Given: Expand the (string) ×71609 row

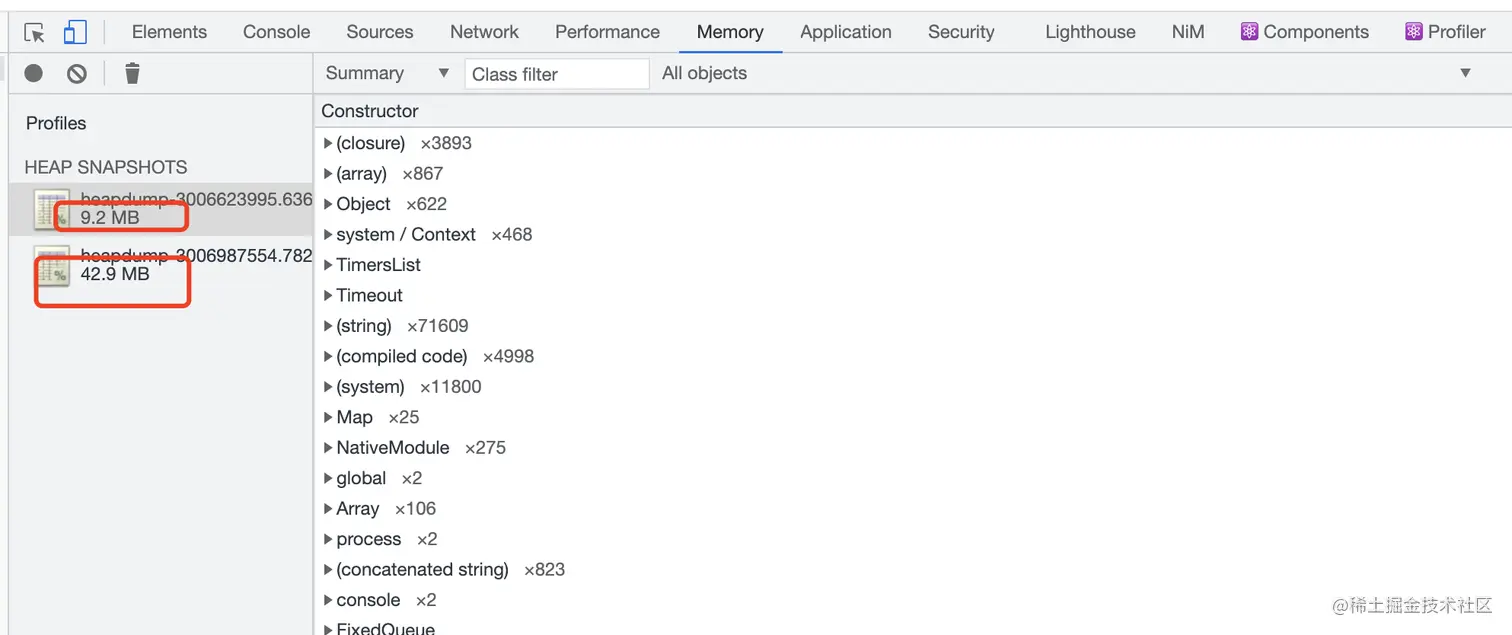Looking at the screenshot, I should point(328,326).
